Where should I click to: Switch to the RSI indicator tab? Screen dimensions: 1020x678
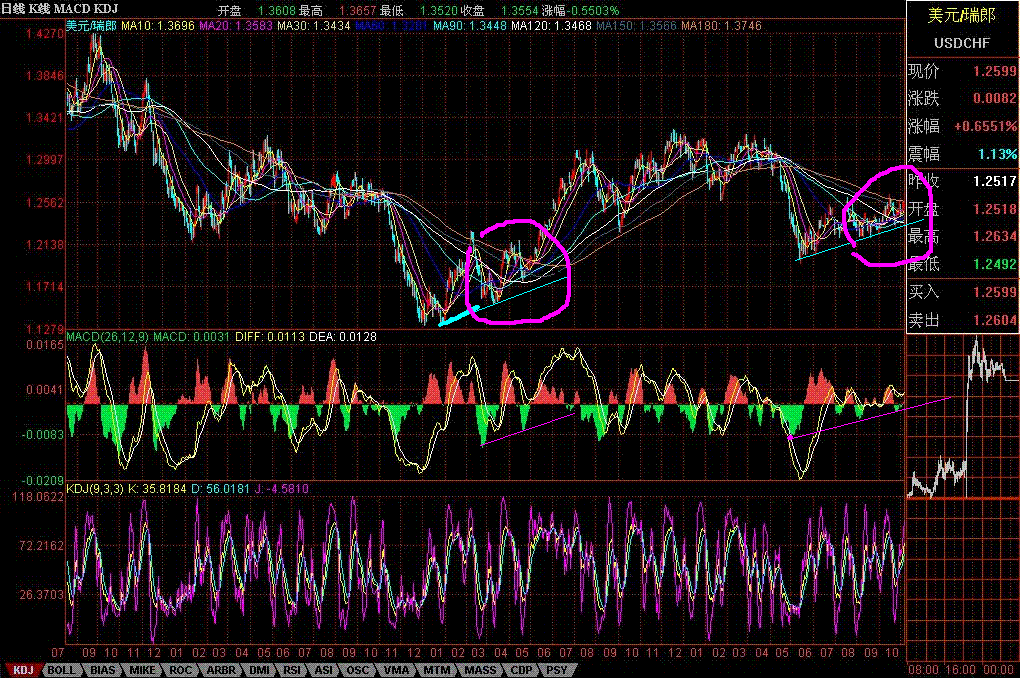pyautogui.click(x=294, y=670)
